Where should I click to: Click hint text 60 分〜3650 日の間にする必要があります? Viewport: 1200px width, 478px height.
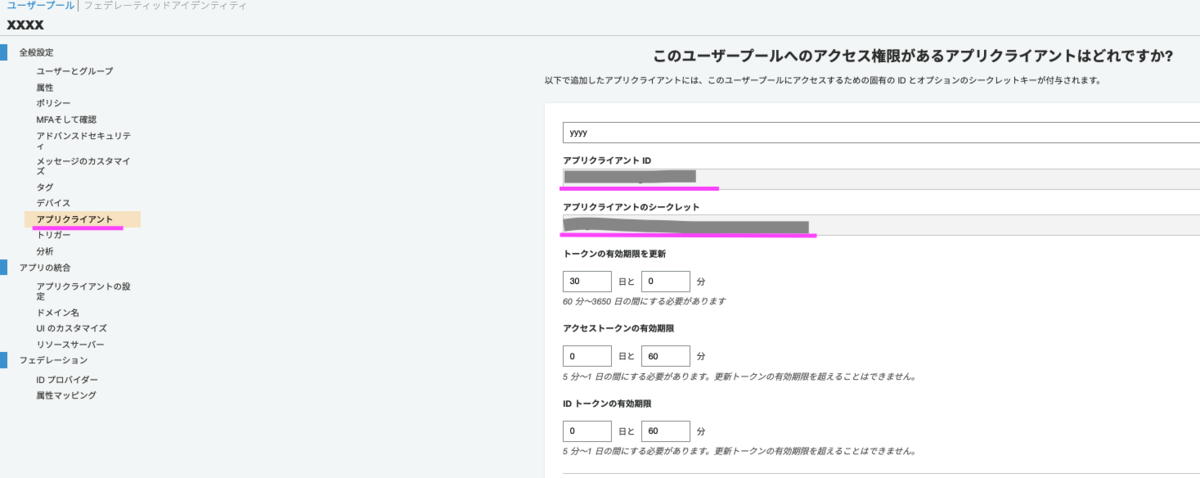tap(644, 301)
